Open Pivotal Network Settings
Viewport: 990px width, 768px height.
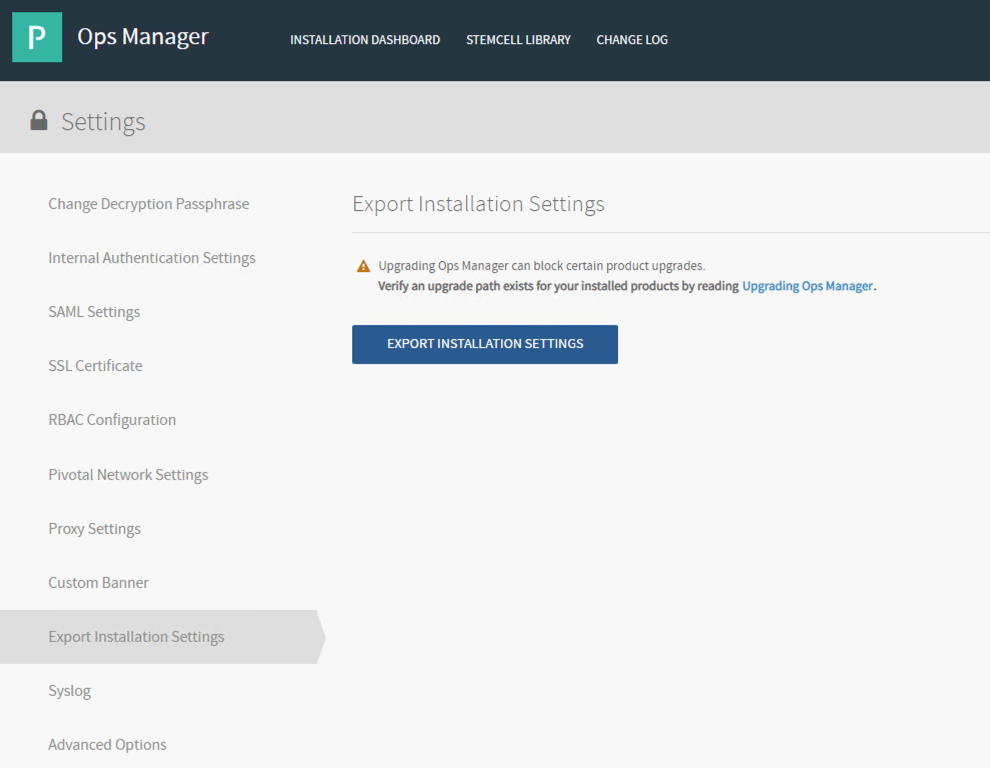128,475
